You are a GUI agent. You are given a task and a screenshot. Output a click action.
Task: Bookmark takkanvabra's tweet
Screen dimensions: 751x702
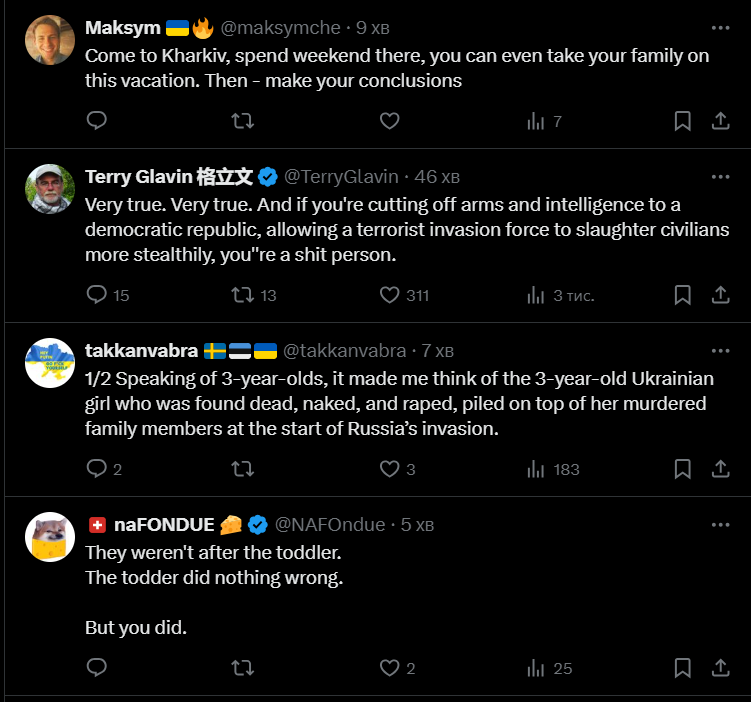pos(683,469)
